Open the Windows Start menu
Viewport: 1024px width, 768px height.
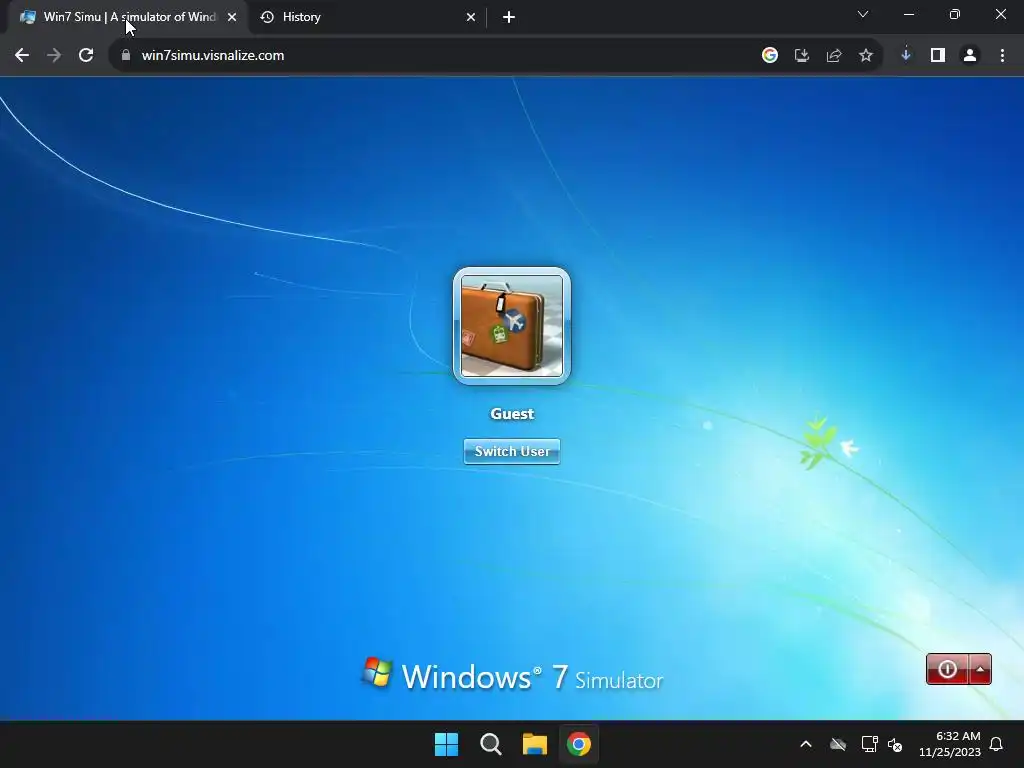coord(447,744)
